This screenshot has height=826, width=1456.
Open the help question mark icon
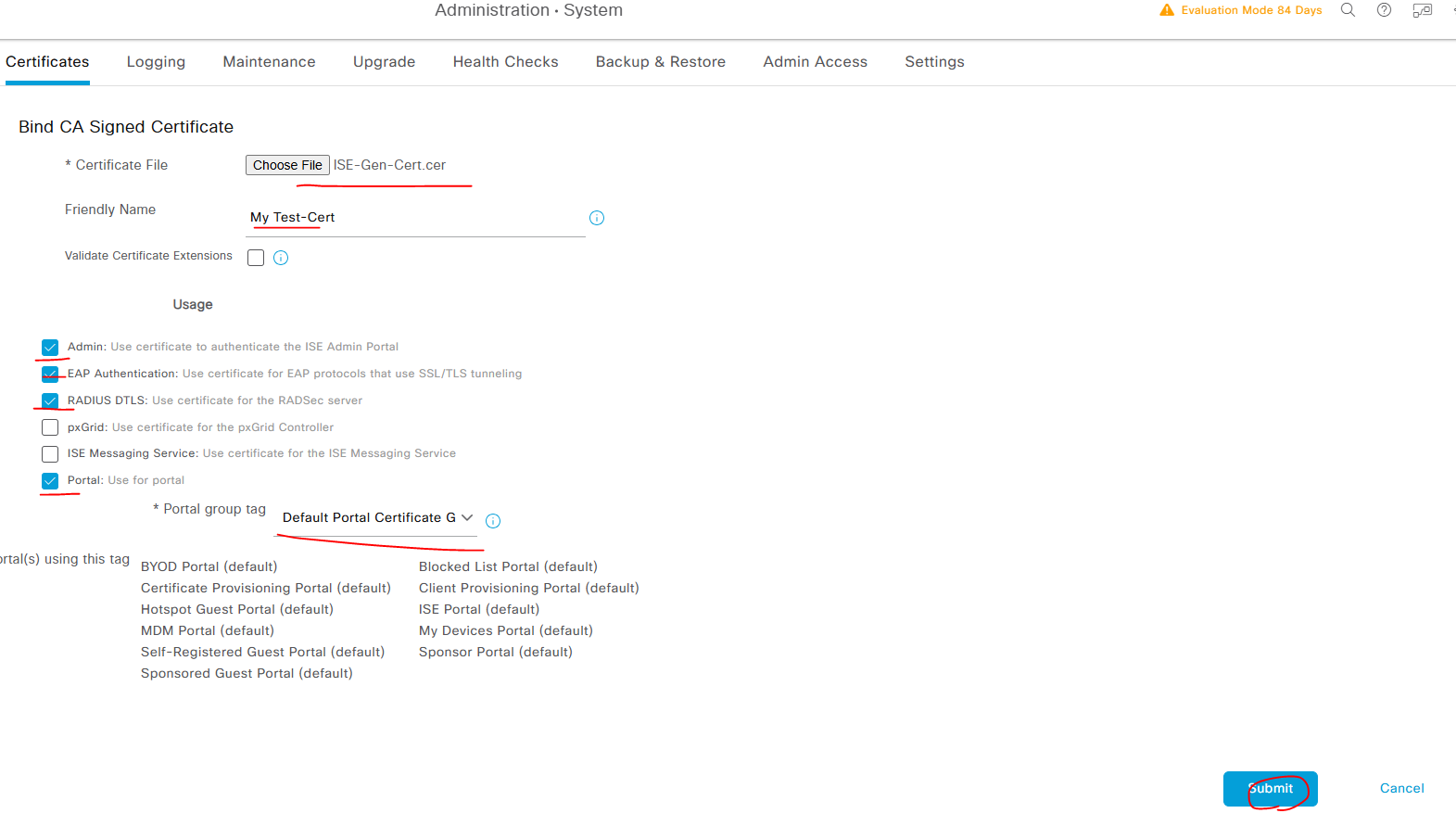[1384, 10]
